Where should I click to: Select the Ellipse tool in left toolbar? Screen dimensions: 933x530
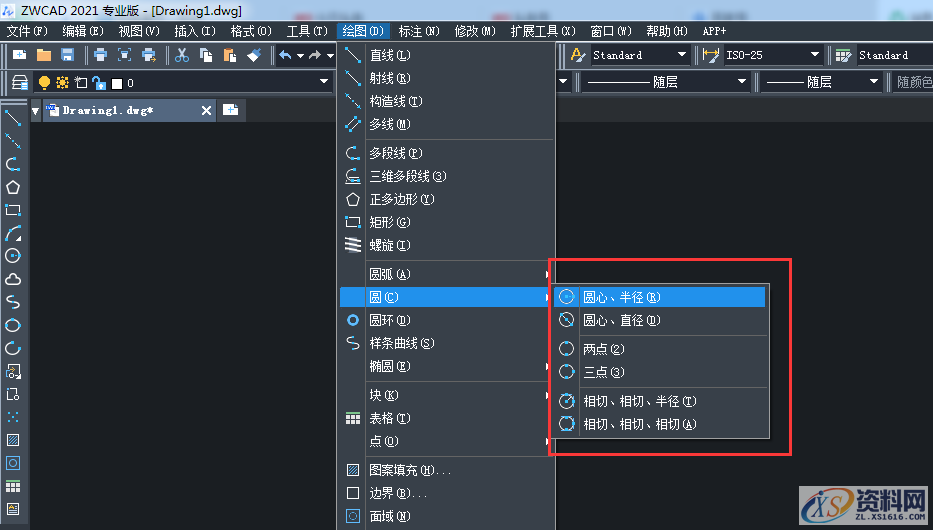[13, 325]
